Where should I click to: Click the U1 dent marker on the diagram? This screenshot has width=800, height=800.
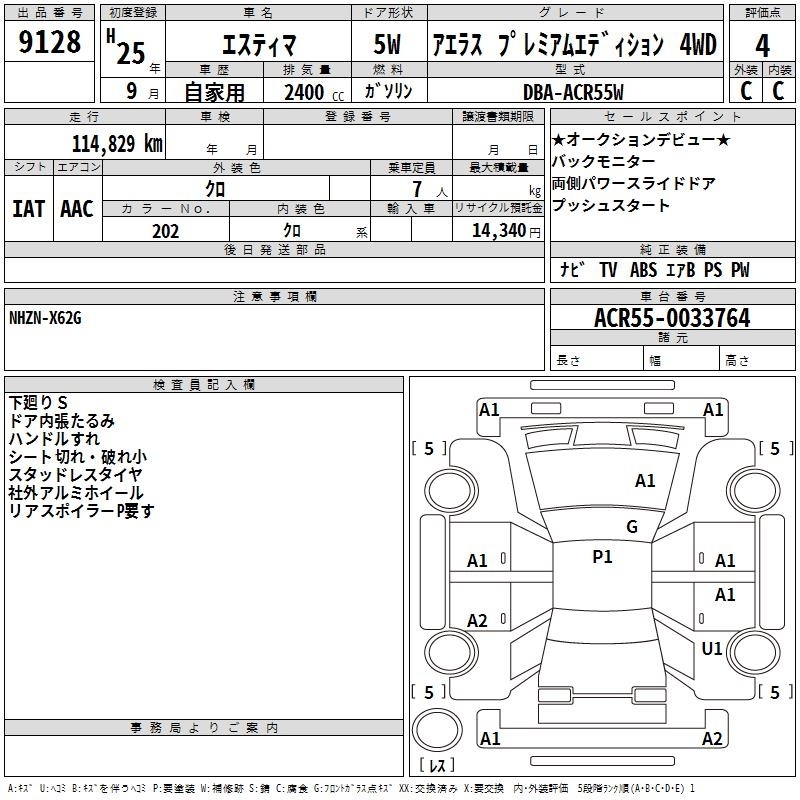[x=711, y=649]
